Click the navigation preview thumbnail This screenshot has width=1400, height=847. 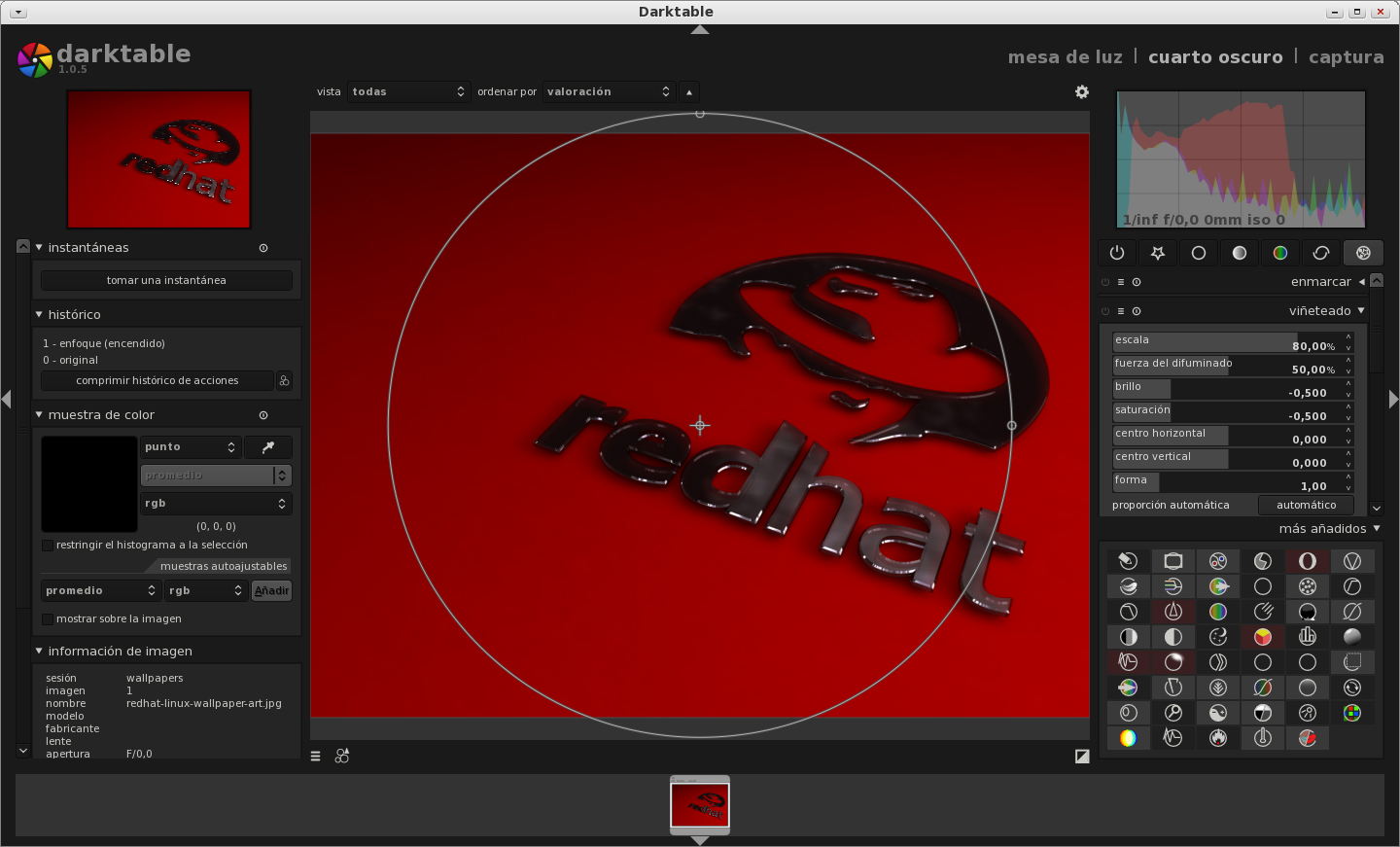click(158, 159)
